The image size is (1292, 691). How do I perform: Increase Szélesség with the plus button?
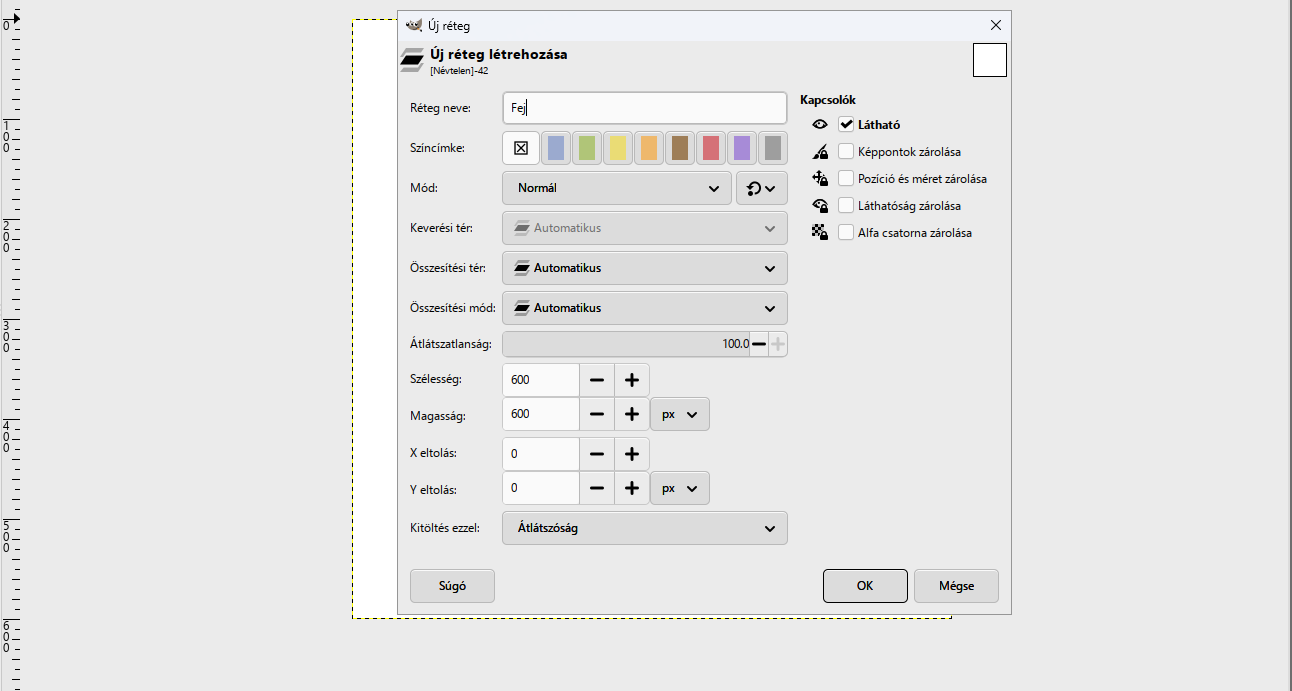coord(632,380)
